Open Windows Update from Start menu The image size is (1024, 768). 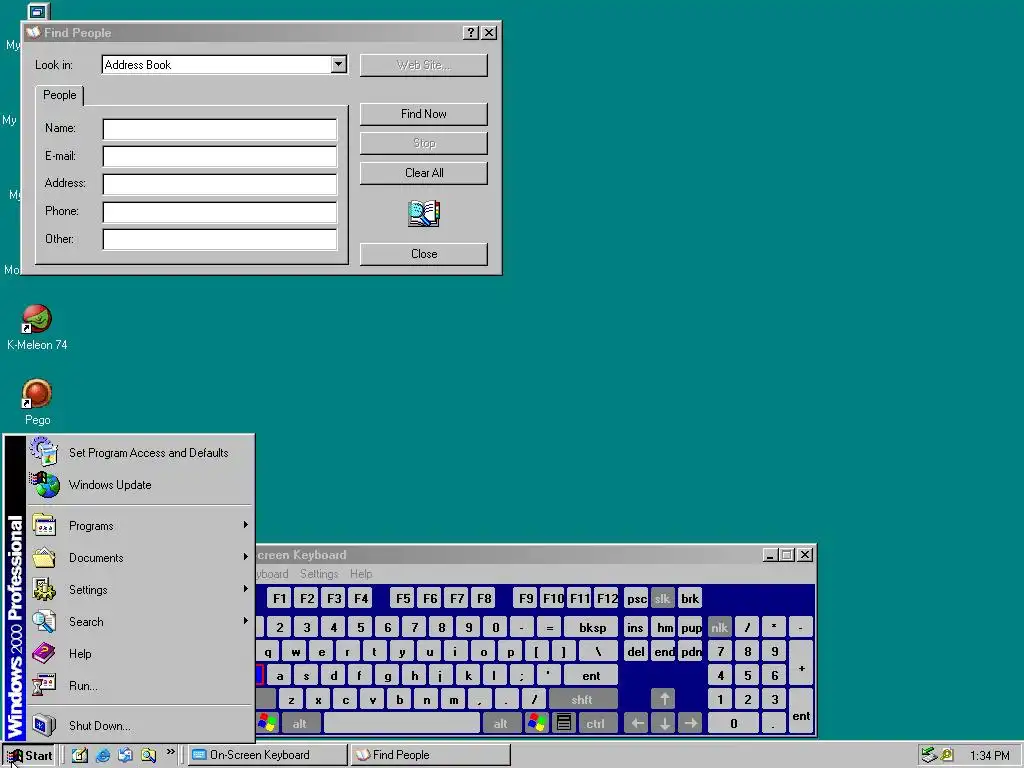click(x=140, y=485)
